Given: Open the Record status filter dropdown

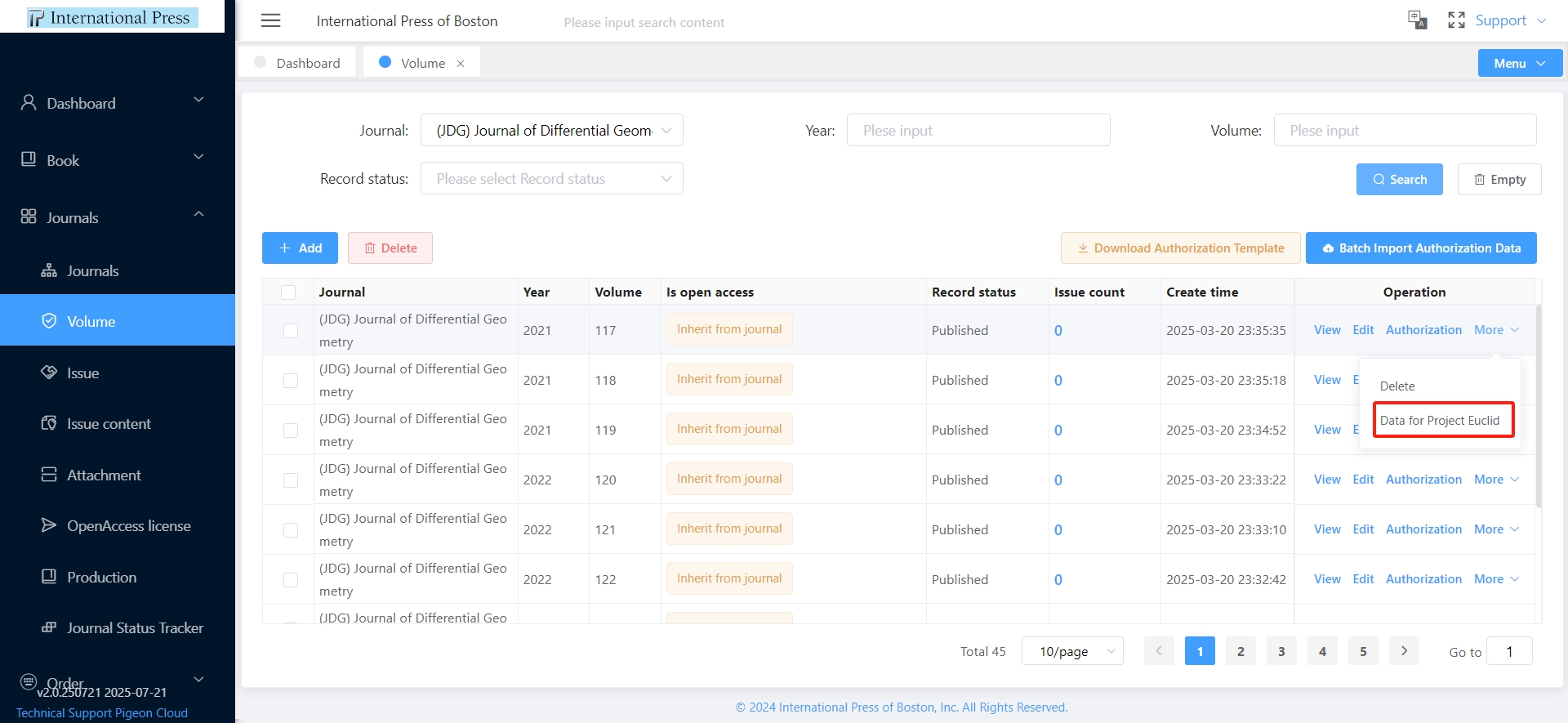Looking at the screenshot, I should tap(552, 178).
